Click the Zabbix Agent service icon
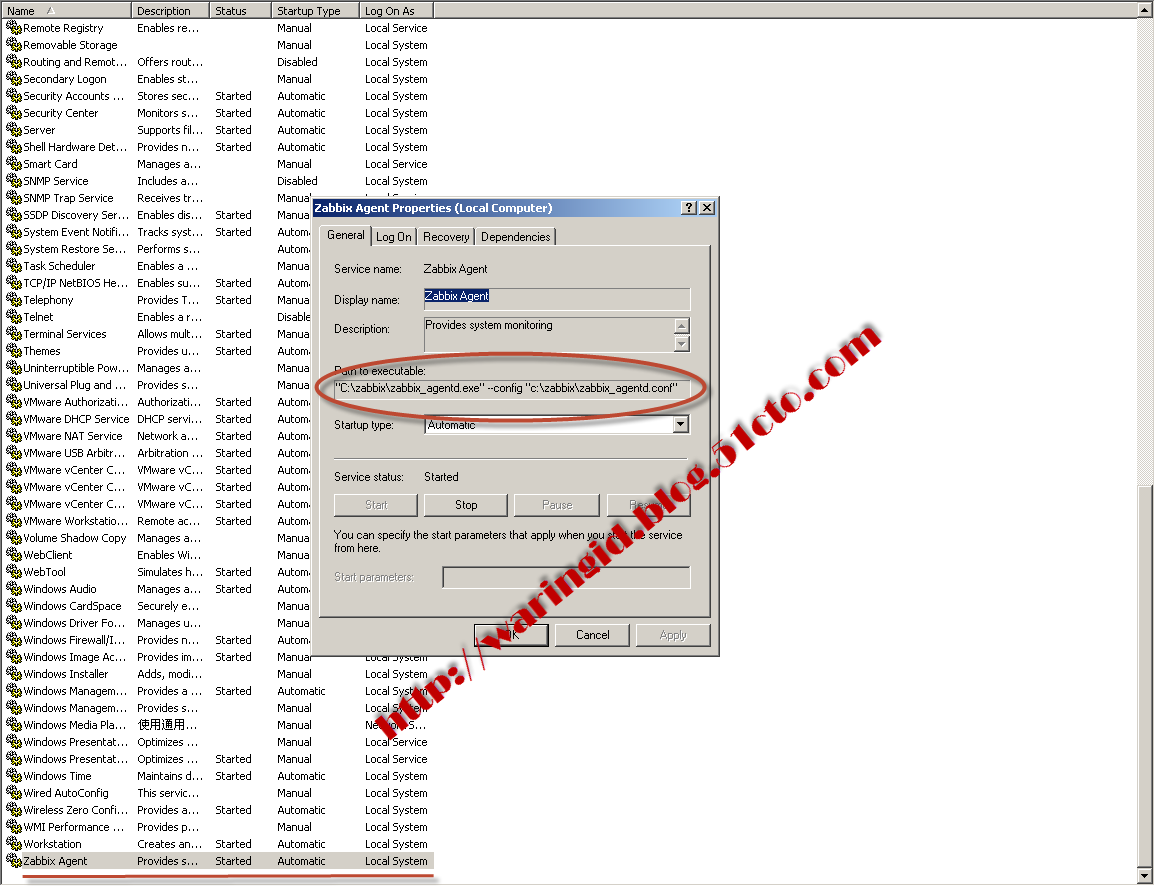This screenshot has width=1155, height=886. pos(13,860)
